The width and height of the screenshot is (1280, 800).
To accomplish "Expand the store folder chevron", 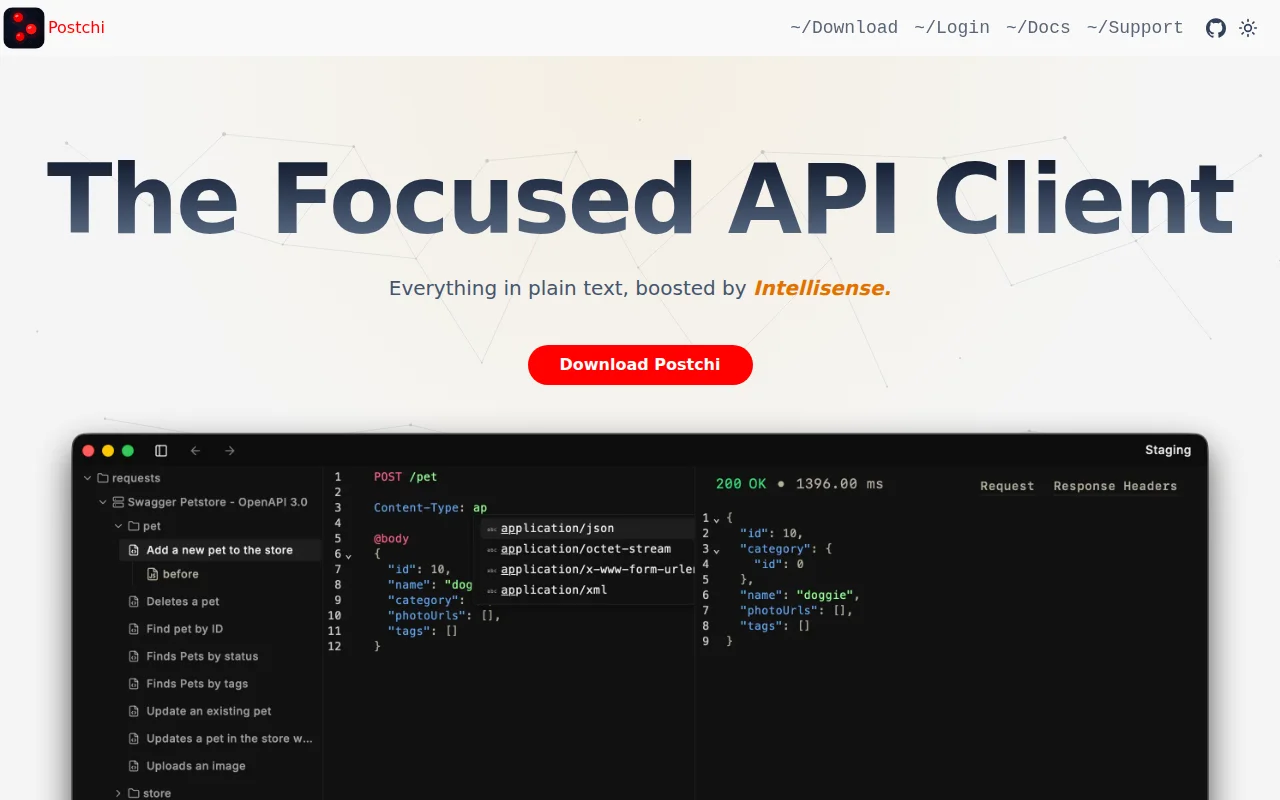I will click(119, 793).
